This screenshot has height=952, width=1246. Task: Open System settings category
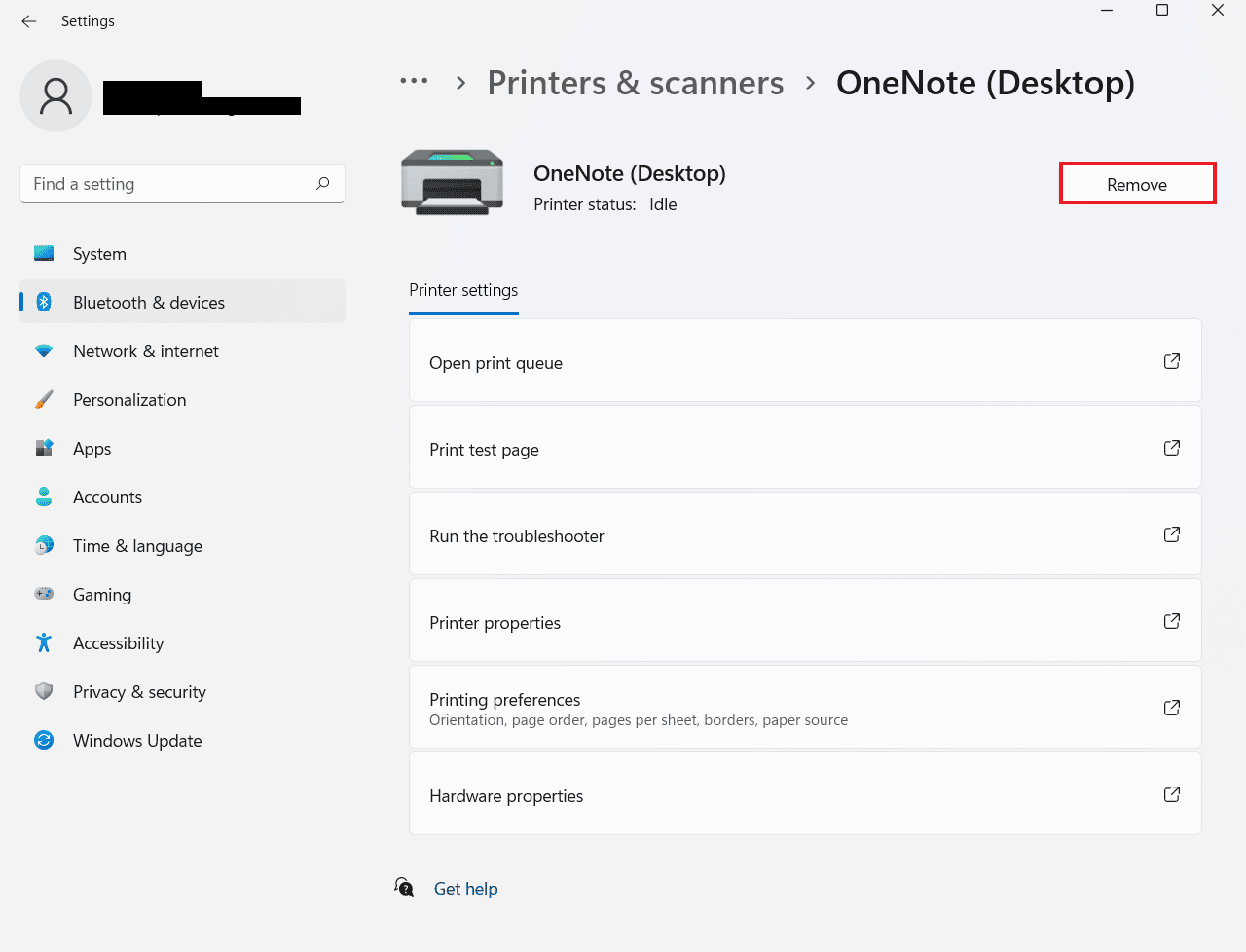pyautogui.click(x=182, y=254)
